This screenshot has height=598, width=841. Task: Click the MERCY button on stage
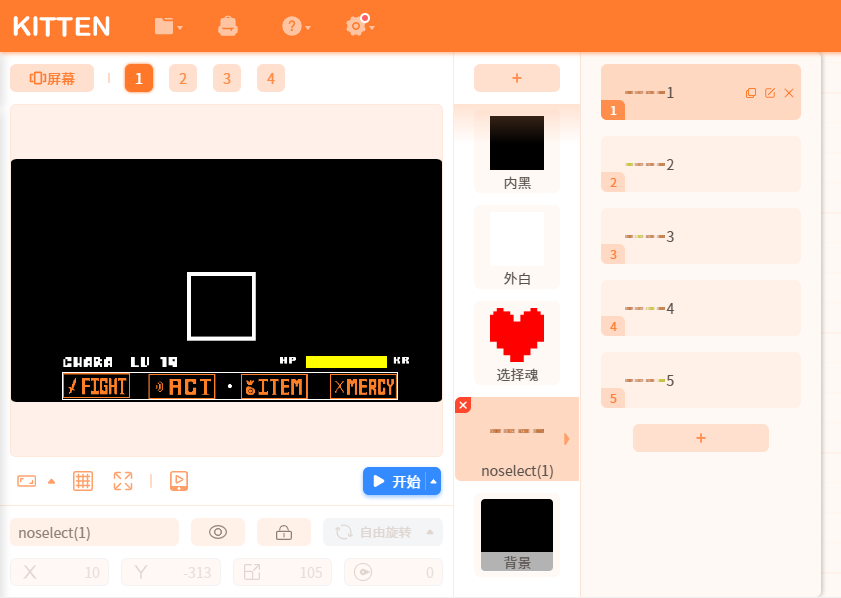[x=364, y=387]
